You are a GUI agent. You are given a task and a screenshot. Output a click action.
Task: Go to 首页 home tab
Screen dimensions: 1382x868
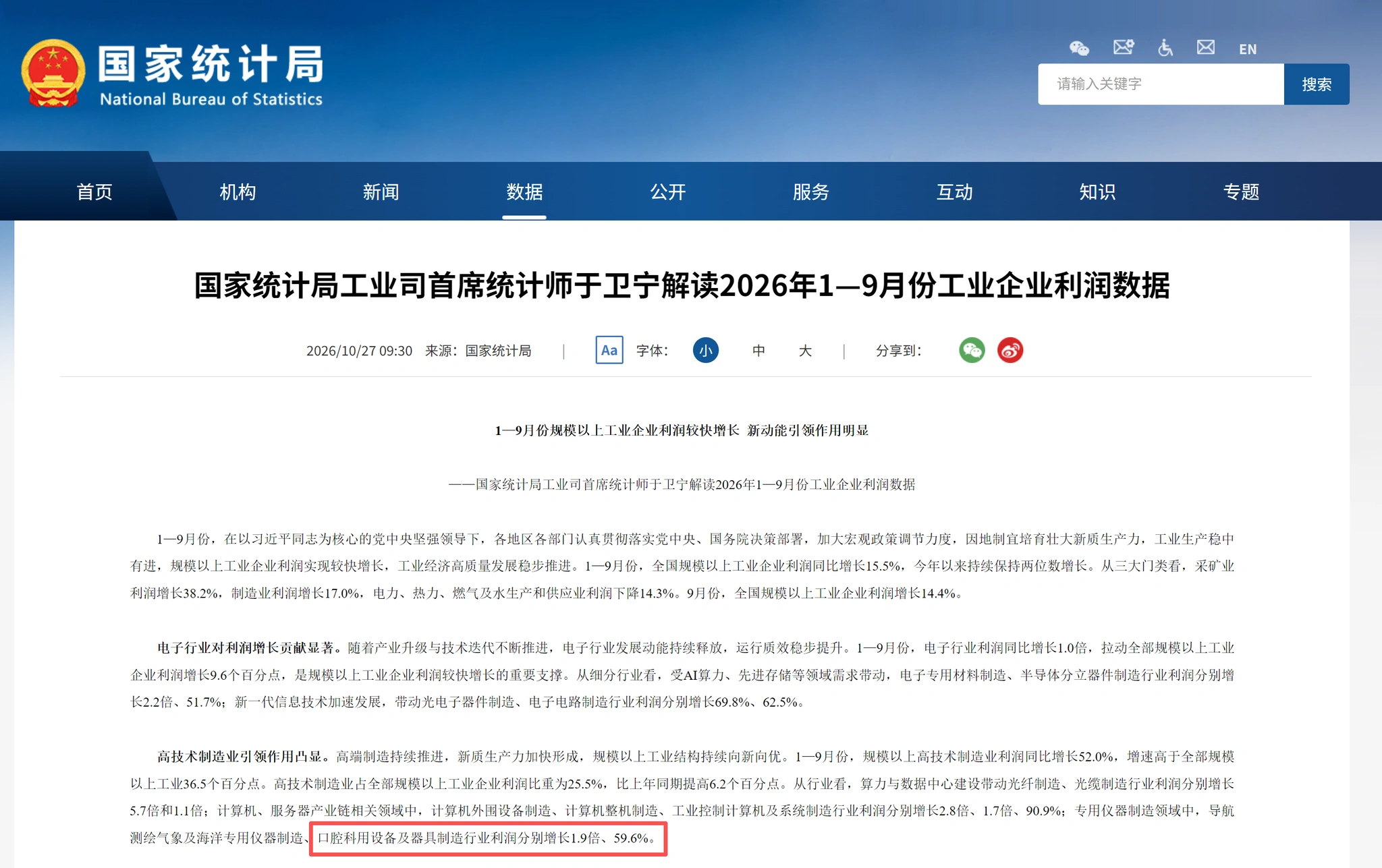click(x=94, y=192)
